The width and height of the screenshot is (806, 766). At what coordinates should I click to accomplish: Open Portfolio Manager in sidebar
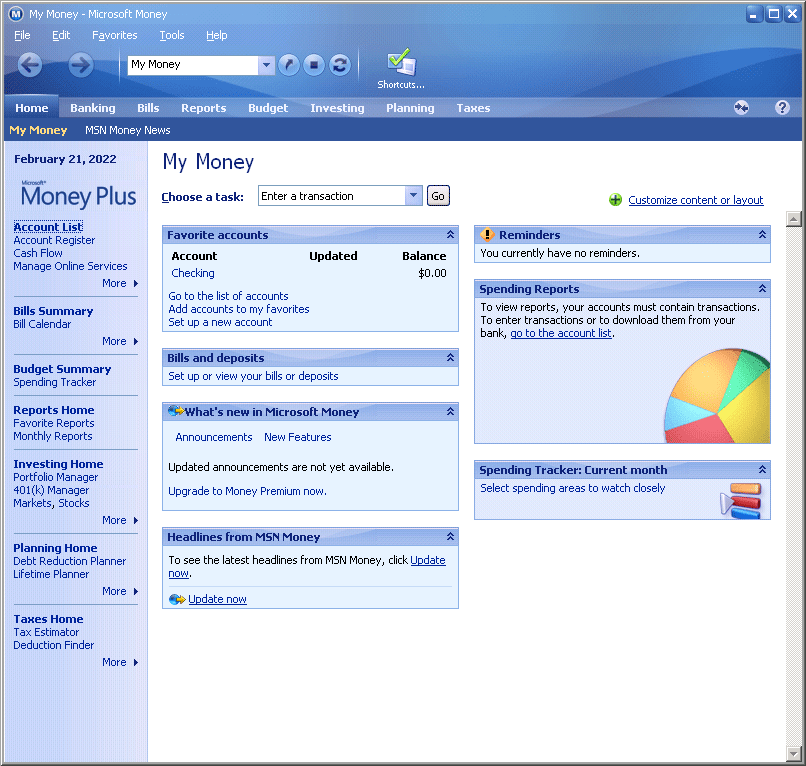click(x=56, y=477)
